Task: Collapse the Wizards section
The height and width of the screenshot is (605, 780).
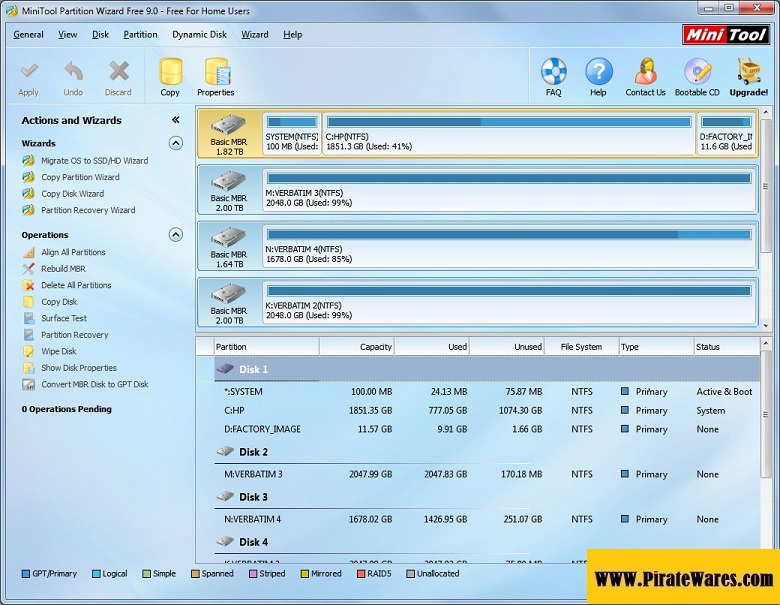Action: 176,143
